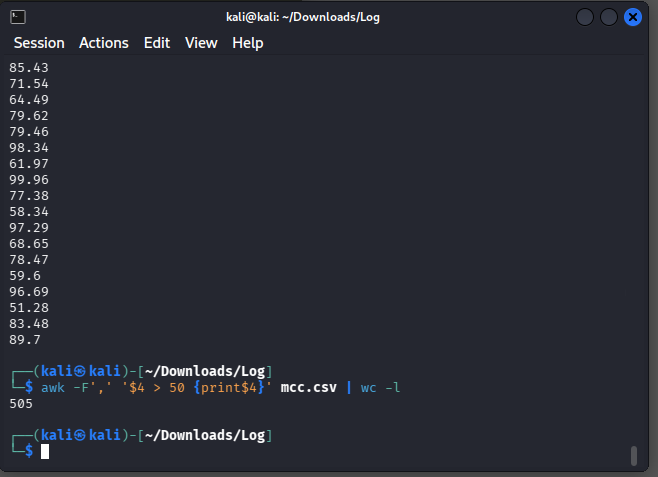This screenshot has height=477, width=658.
Task: Click the output value 71.54
Action: (29, 83)
